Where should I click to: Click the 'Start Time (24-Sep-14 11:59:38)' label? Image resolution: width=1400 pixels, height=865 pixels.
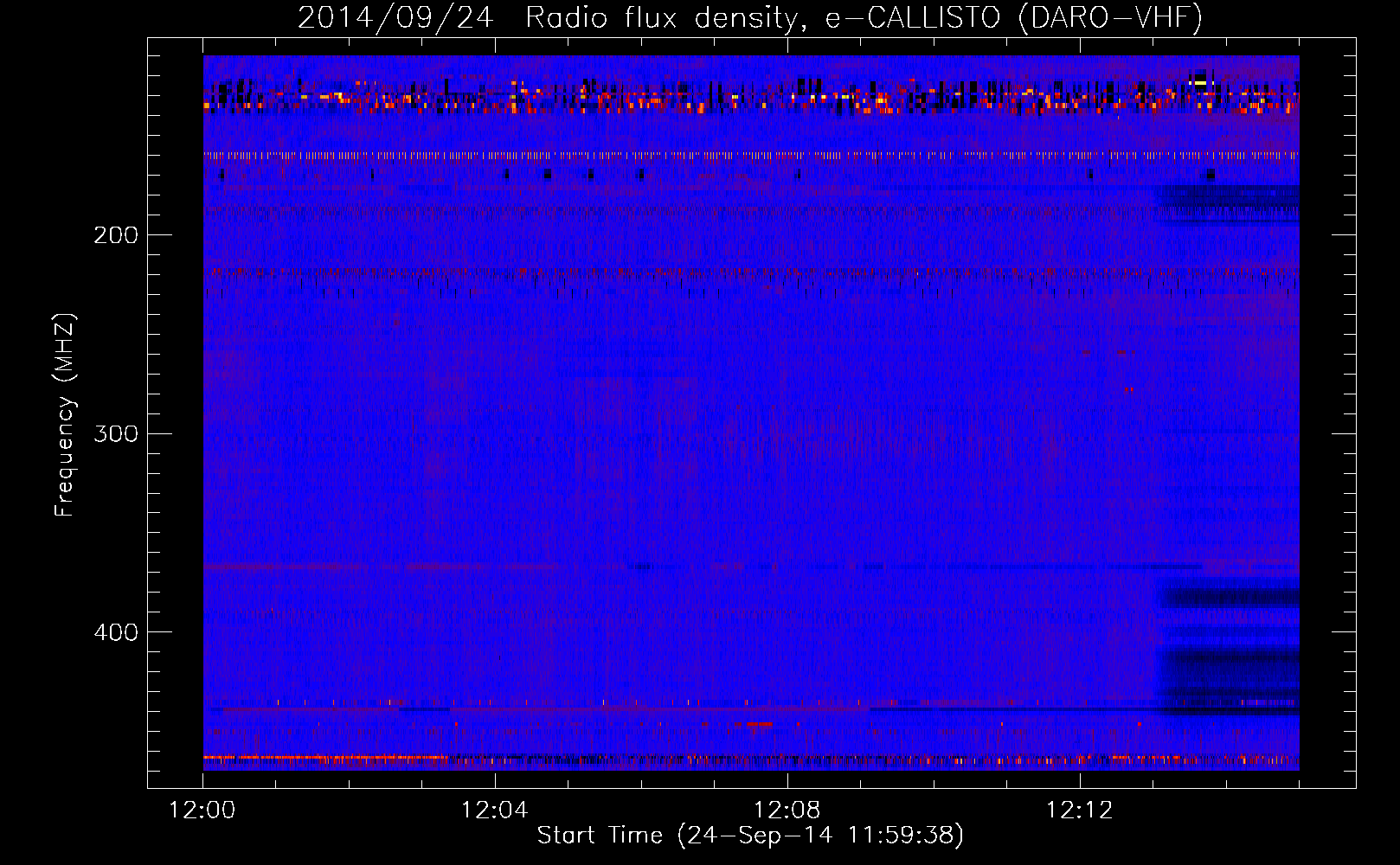pyautogui.click(x=750, y=836)
